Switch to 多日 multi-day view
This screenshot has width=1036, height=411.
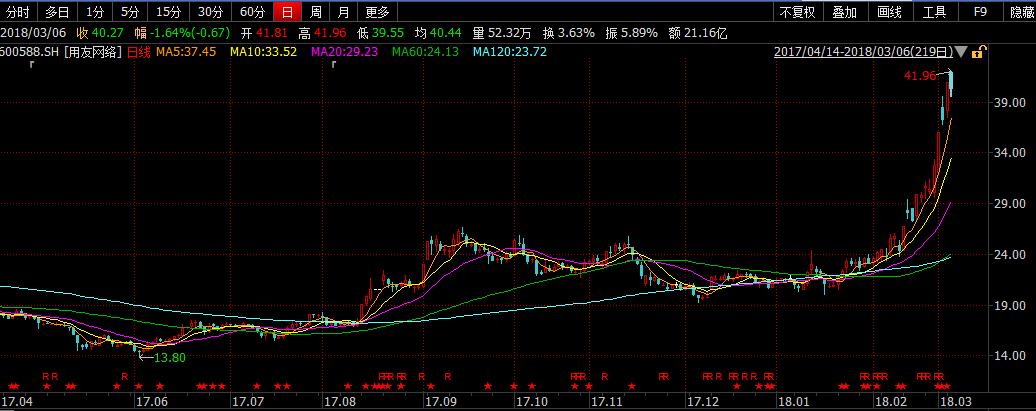(57, 12)
